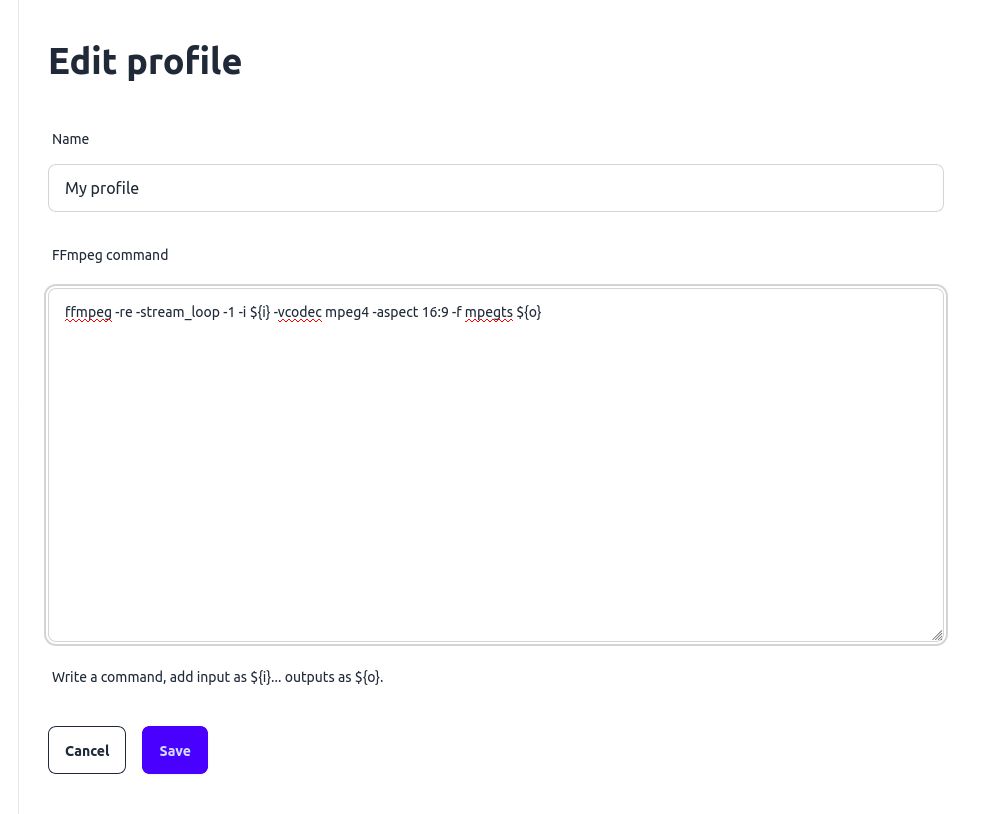Click the 'Name' field label

coord(70,139)
